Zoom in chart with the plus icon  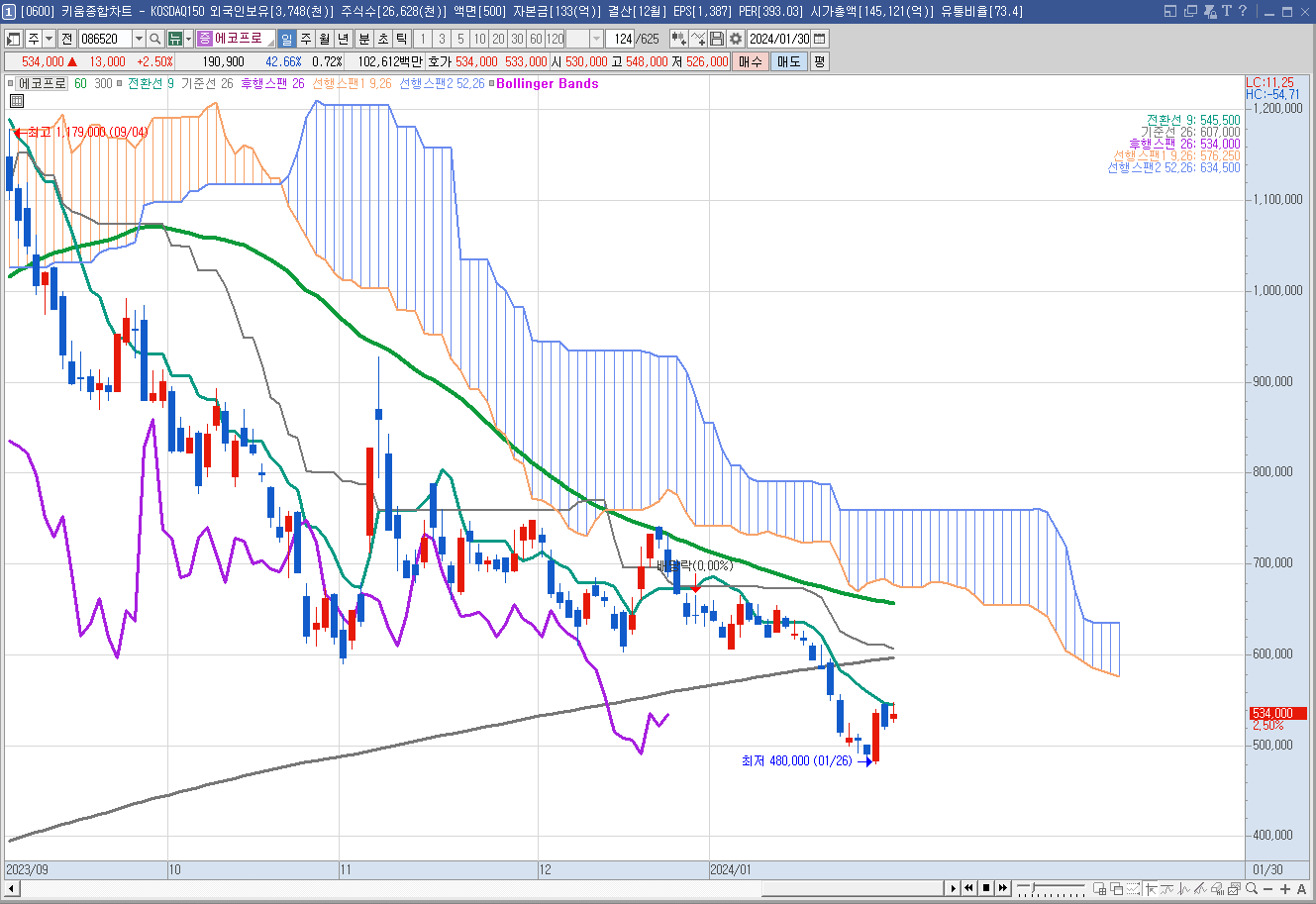tap(1285, 888)
